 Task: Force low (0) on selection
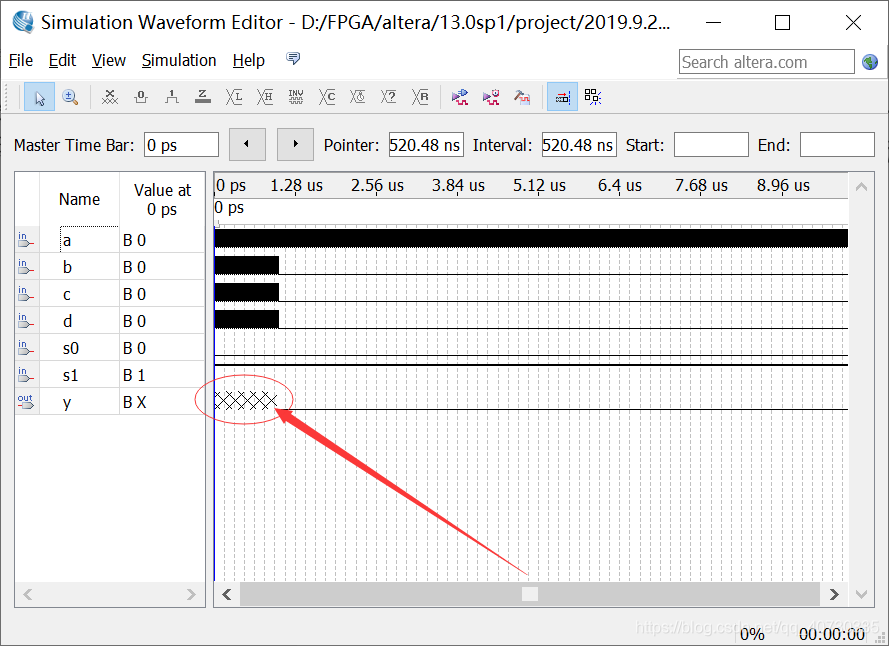[141, 98]
